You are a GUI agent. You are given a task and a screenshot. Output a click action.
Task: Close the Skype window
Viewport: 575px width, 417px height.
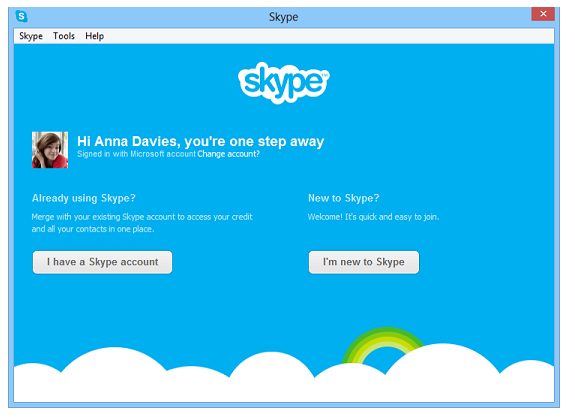[x=543, y=14]
